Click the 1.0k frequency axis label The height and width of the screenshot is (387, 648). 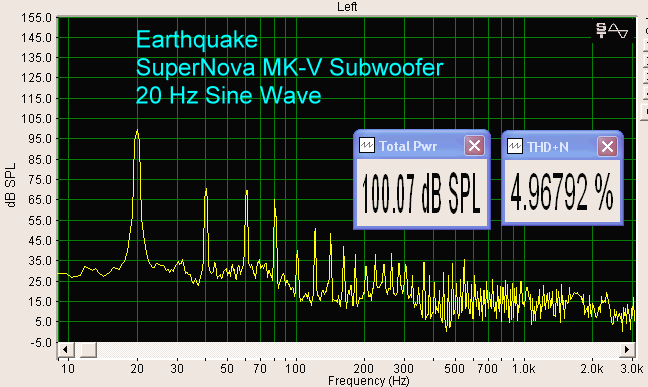tap(524, 368)
